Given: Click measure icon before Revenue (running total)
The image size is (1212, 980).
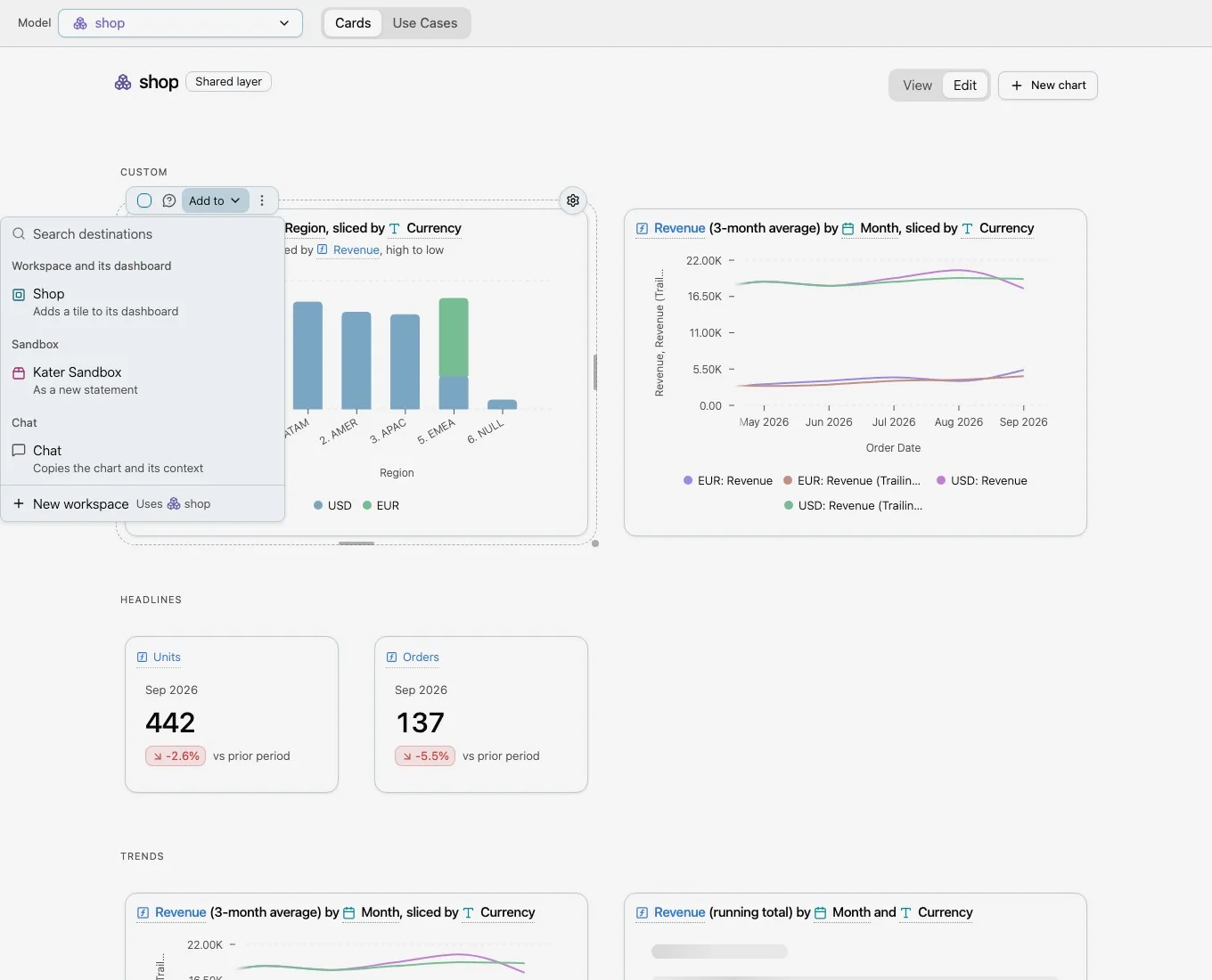Looking at the screenshot, I should [642, 913].
